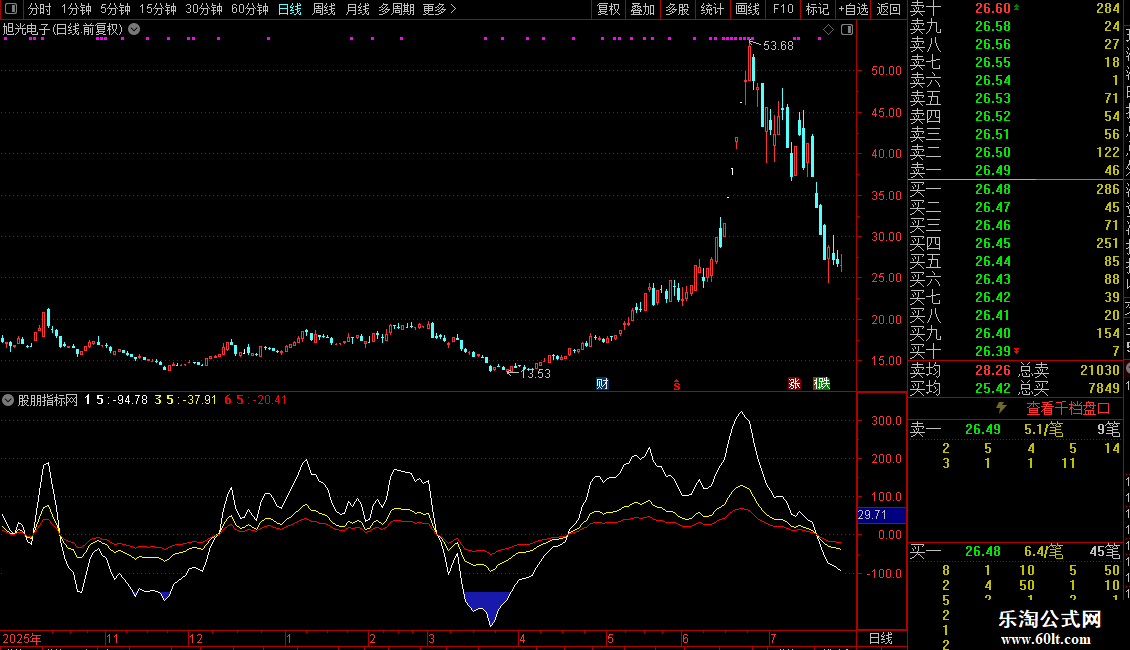The height and width of the screenshot is (650, 1130).
Task: Expand dropdown beside 旭光电子 chart title
Action: (x=134, y=29)
